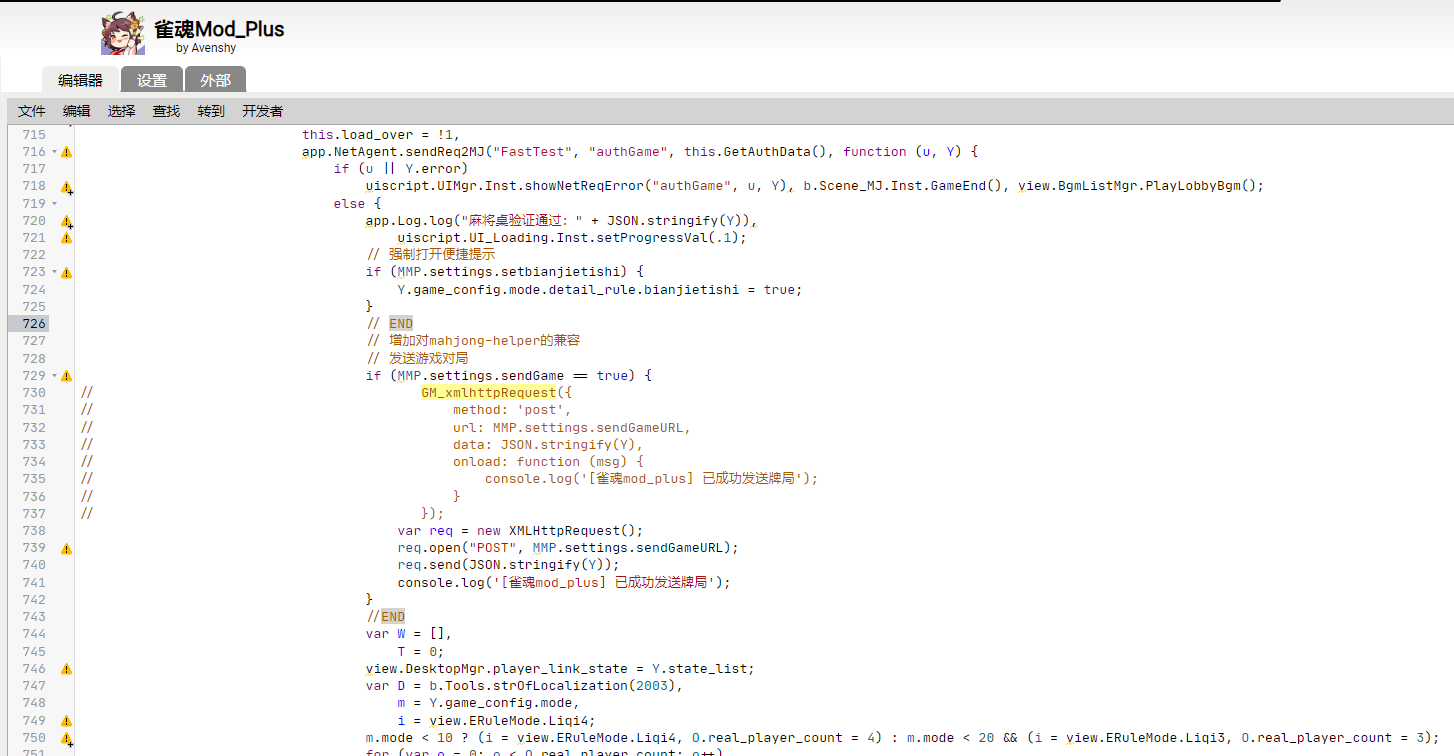Click the 'uiscript.UI_Loading.Inst.setProgressVal(.1);' line
1454x756 pixels.
[x=572, y=238]
